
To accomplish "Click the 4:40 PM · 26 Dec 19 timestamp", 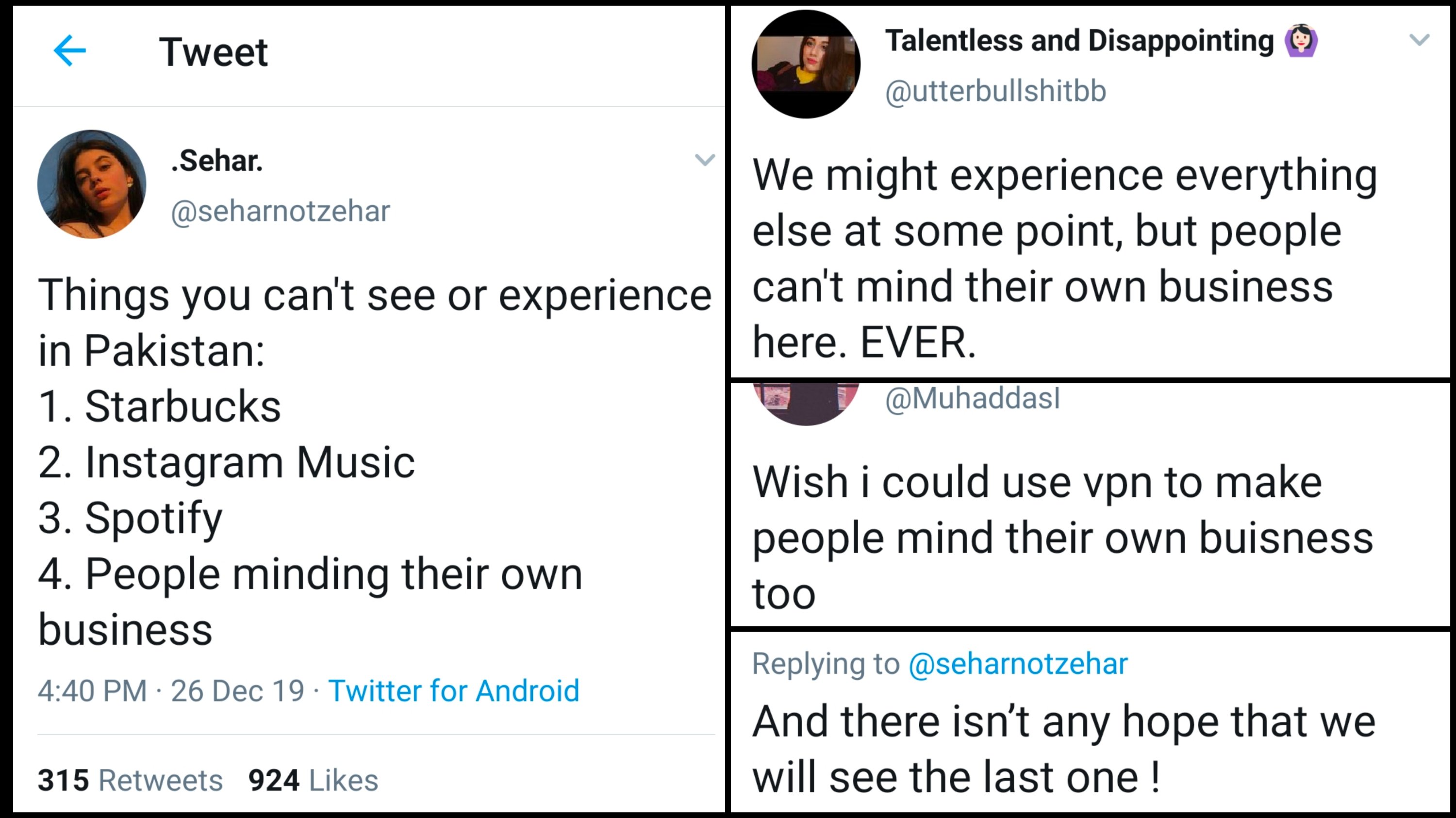I will [171, 690].
